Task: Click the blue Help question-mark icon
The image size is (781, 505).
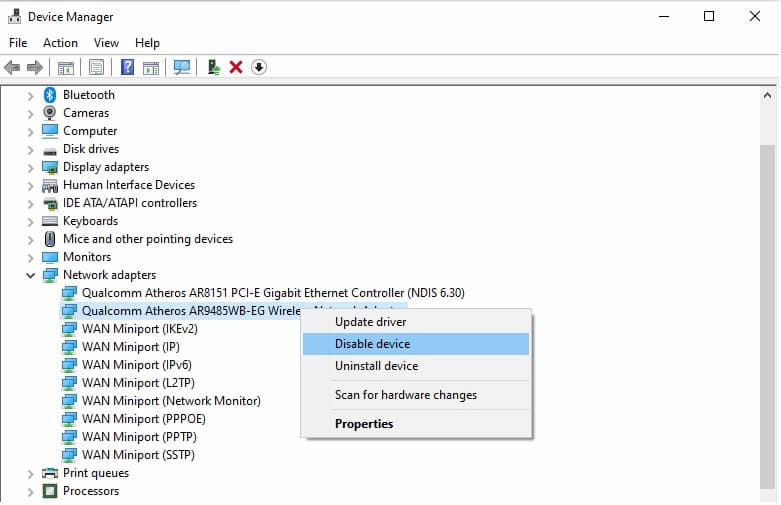Action: (x=128, y=67)
